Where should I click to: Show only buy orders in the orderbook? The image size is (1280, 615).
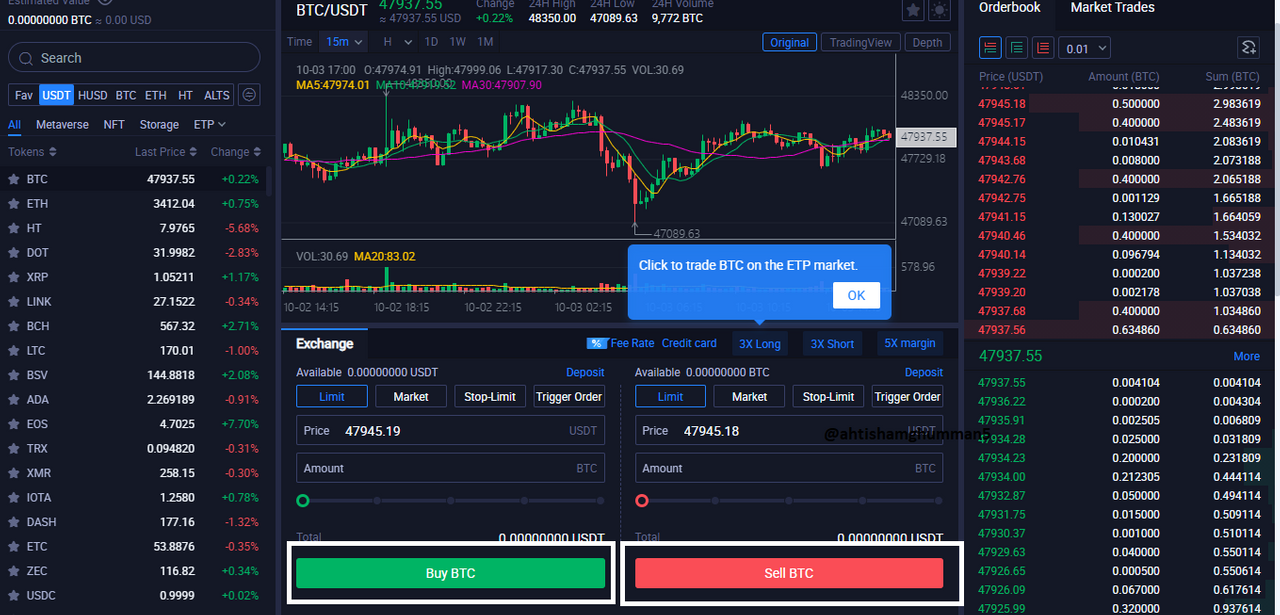tap(1017, 47)
